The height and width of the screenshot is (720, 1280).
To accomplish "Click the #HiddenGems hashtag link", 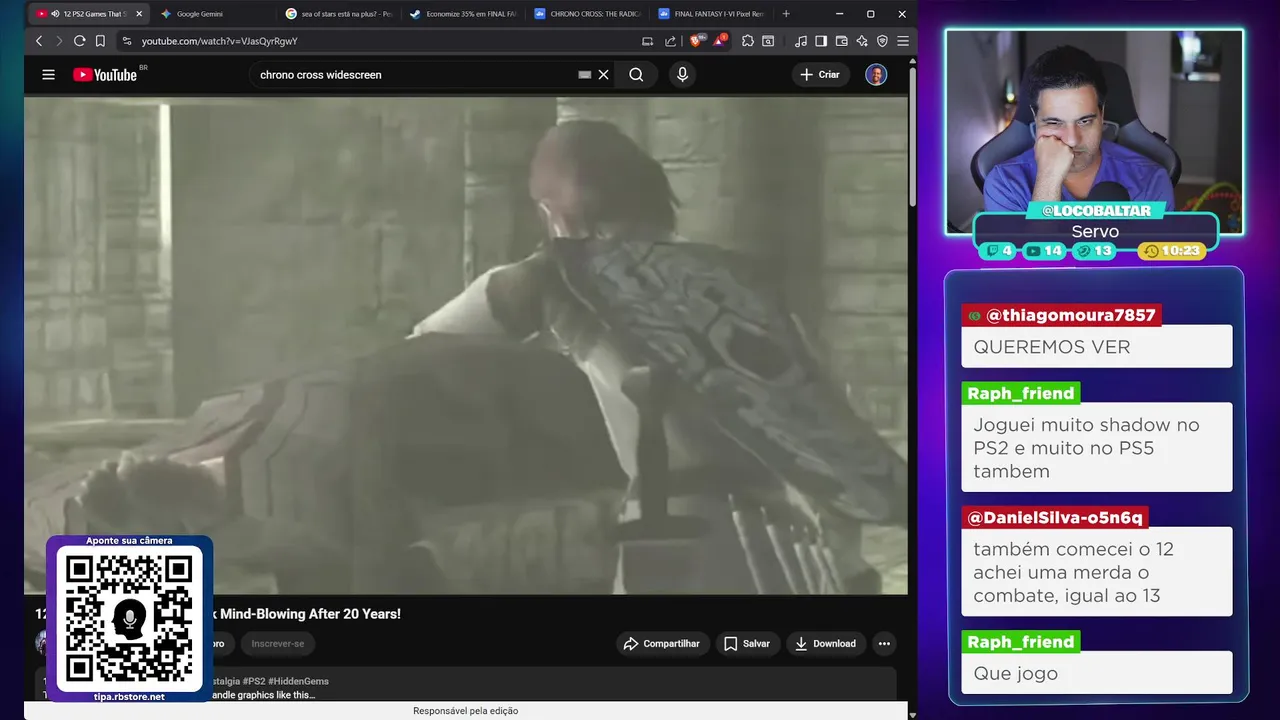I will [298, 681].
